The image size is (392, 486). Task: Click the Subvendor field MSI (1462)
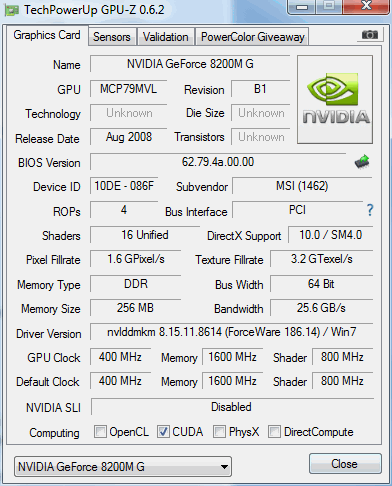(302, 186)
